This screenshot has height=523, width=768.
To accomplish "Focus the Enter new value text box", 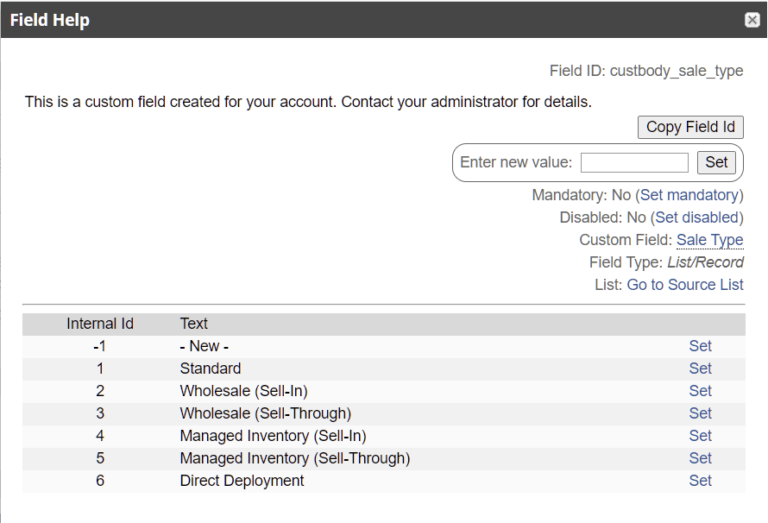I will coord(634,162).
